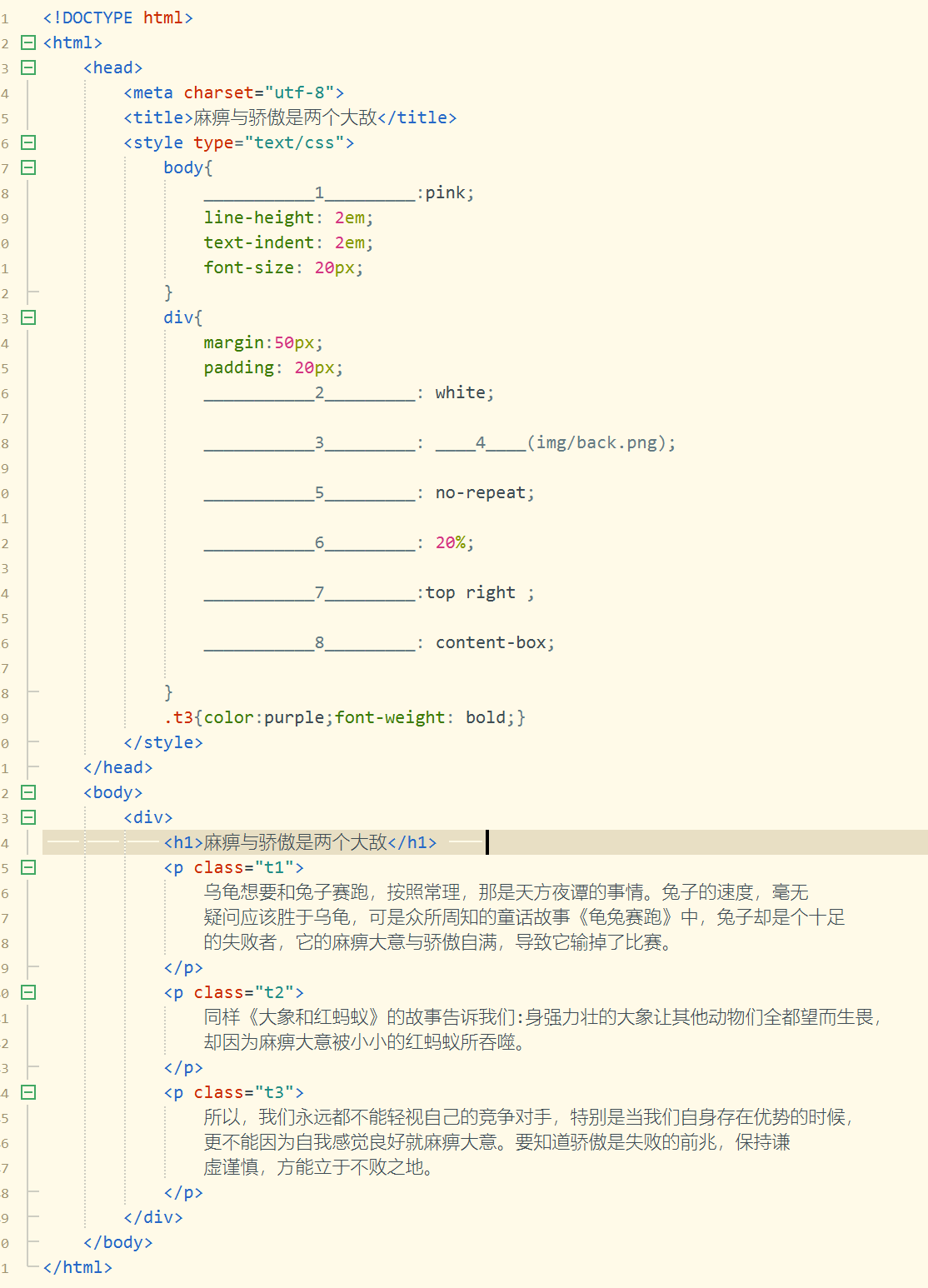
Task: Place cursor on the <title> tag line
Action: pos(289,117)
